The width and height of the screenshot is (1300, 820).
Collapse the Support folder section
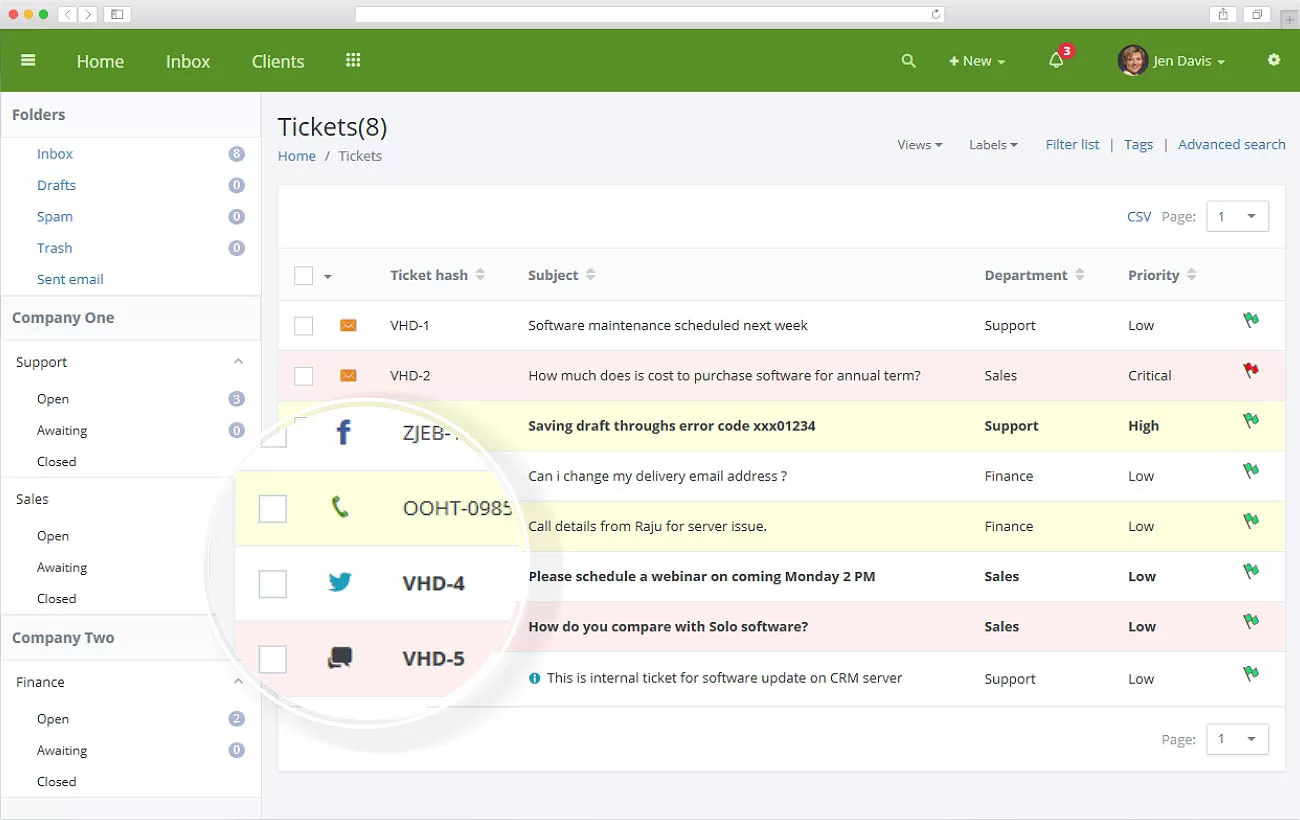coord(238,362)
